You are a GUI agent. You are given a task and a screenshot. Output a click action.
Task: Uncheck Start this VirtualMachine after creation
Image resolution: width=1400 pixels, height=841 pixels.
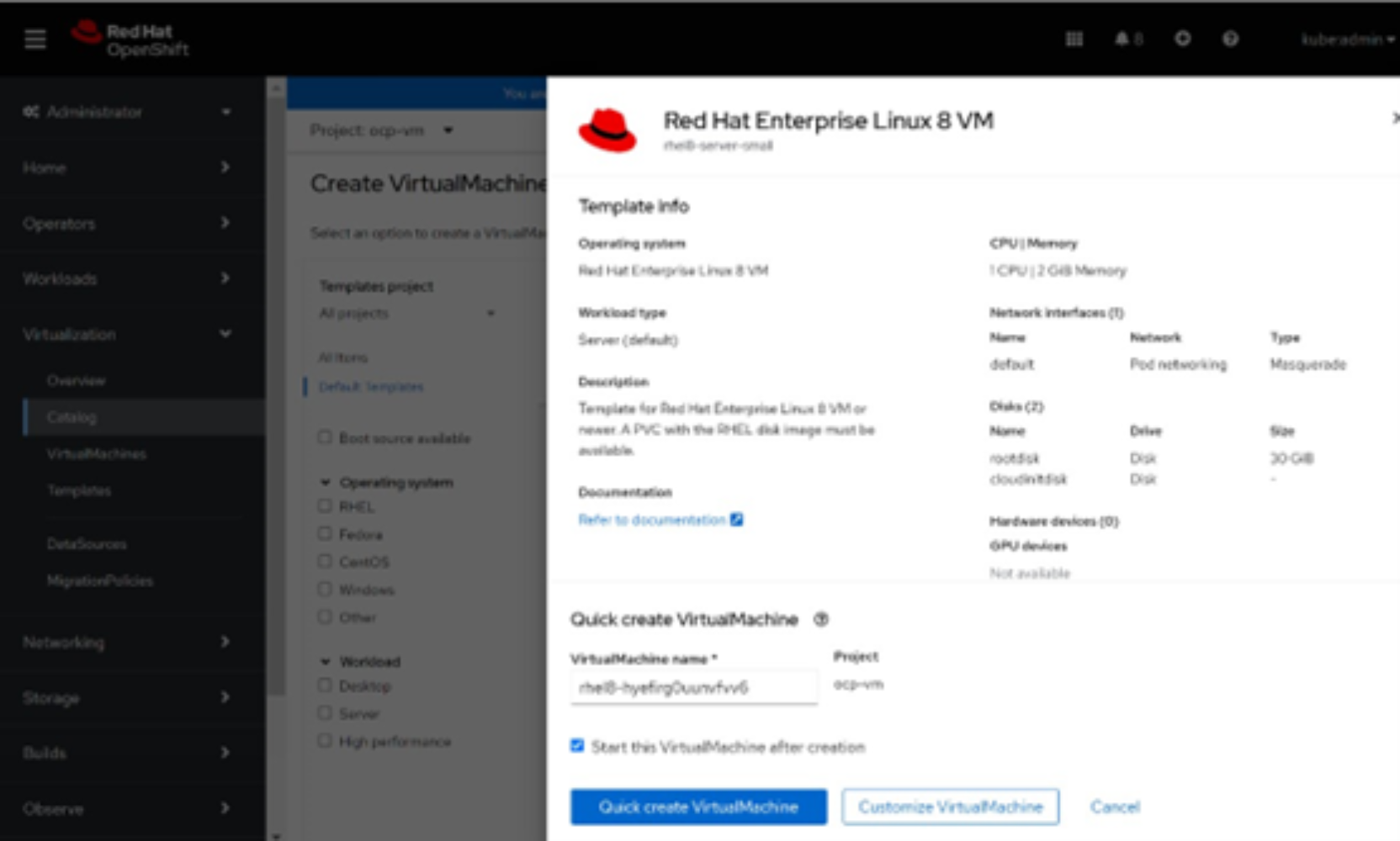577,746
